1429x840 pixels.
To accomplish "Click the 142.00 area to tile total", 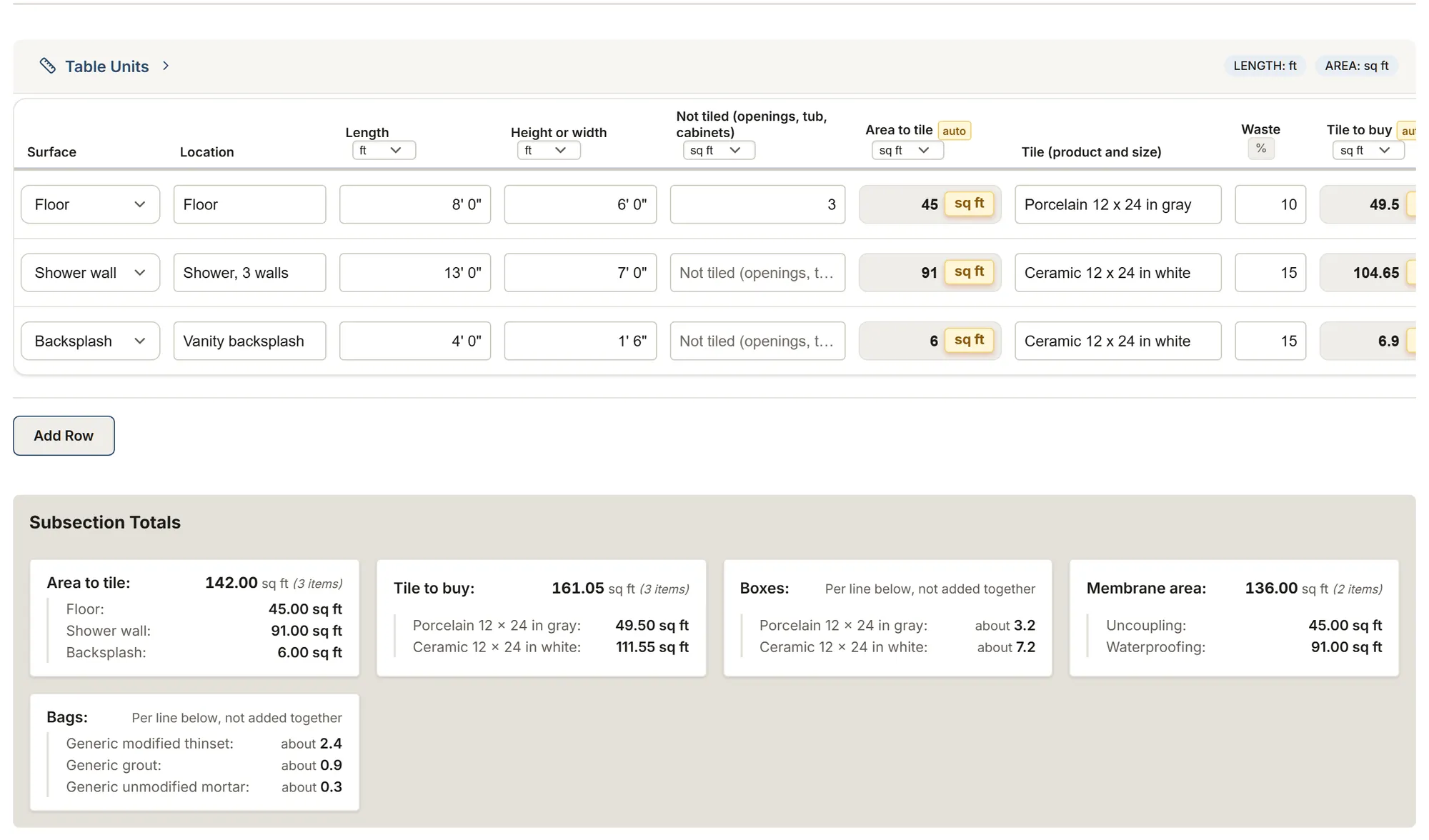I will point(231,583).
